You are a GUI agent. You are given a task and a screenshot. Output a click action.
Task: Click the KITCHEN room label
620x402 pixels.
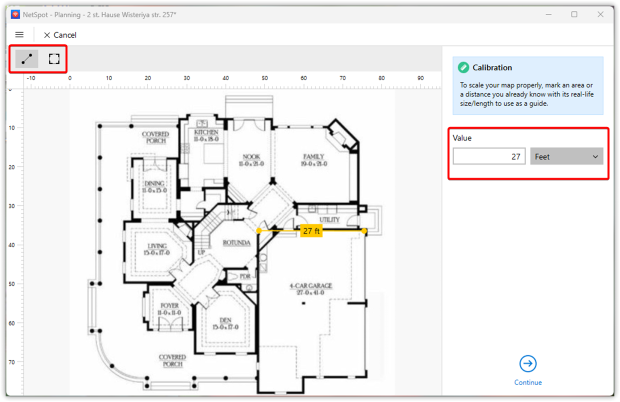coord(206,132)
